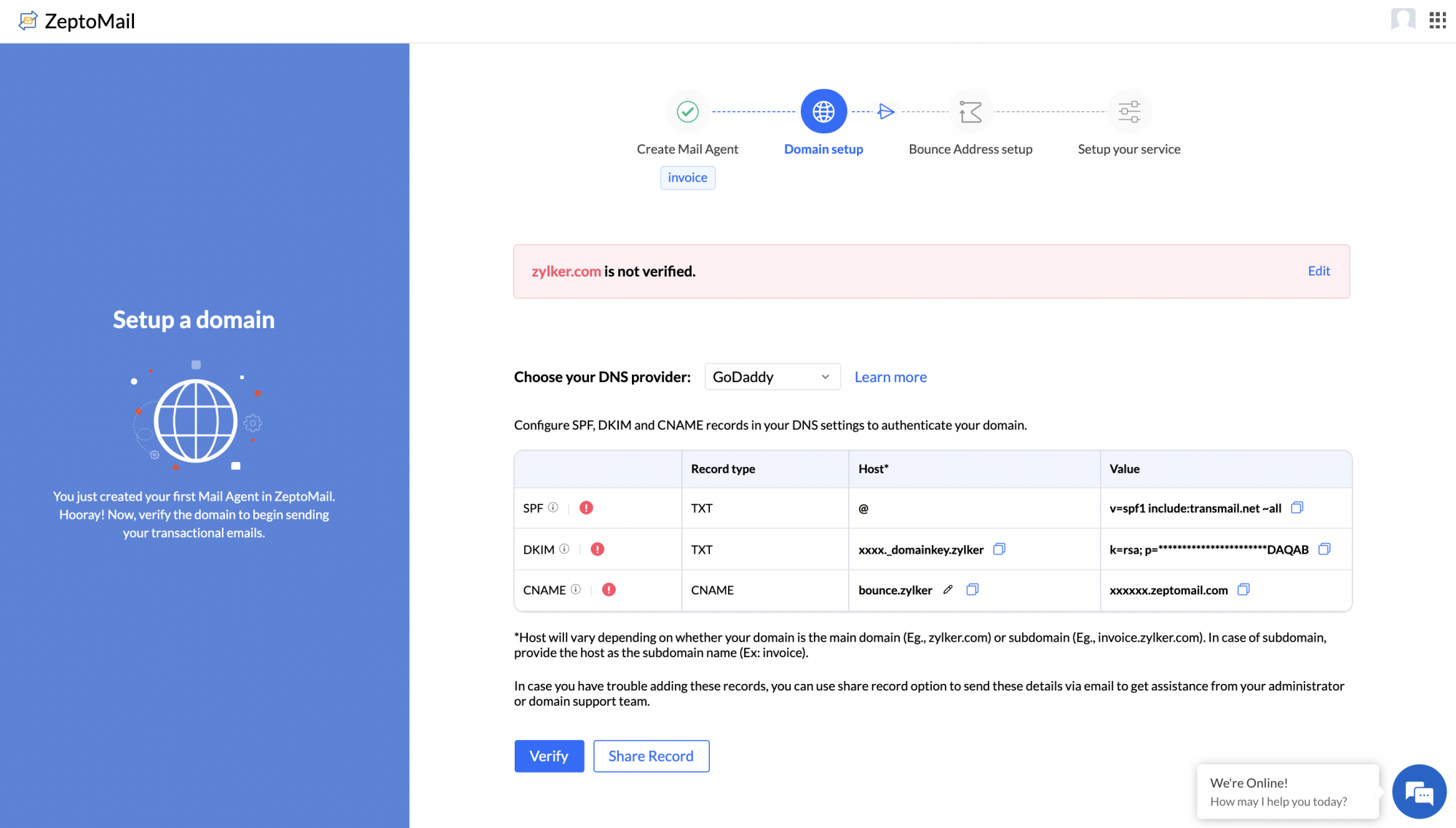The image size is (1456, 828).
Task: Copy the CNAME host bounce.zylker
Action: click(x=972, y=590)
